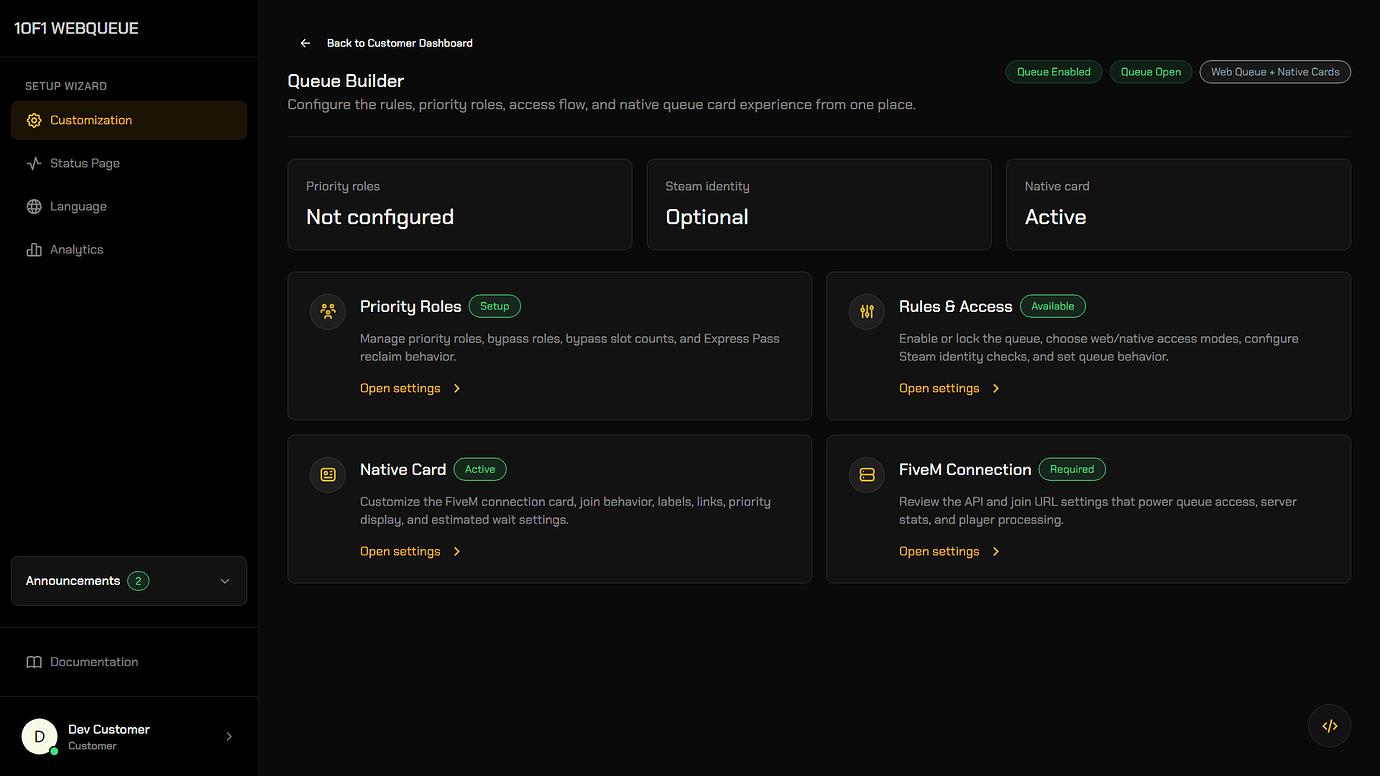Click the Language globe icon
Viewport: 1380px width, 776px height.
tap(34, 206)
